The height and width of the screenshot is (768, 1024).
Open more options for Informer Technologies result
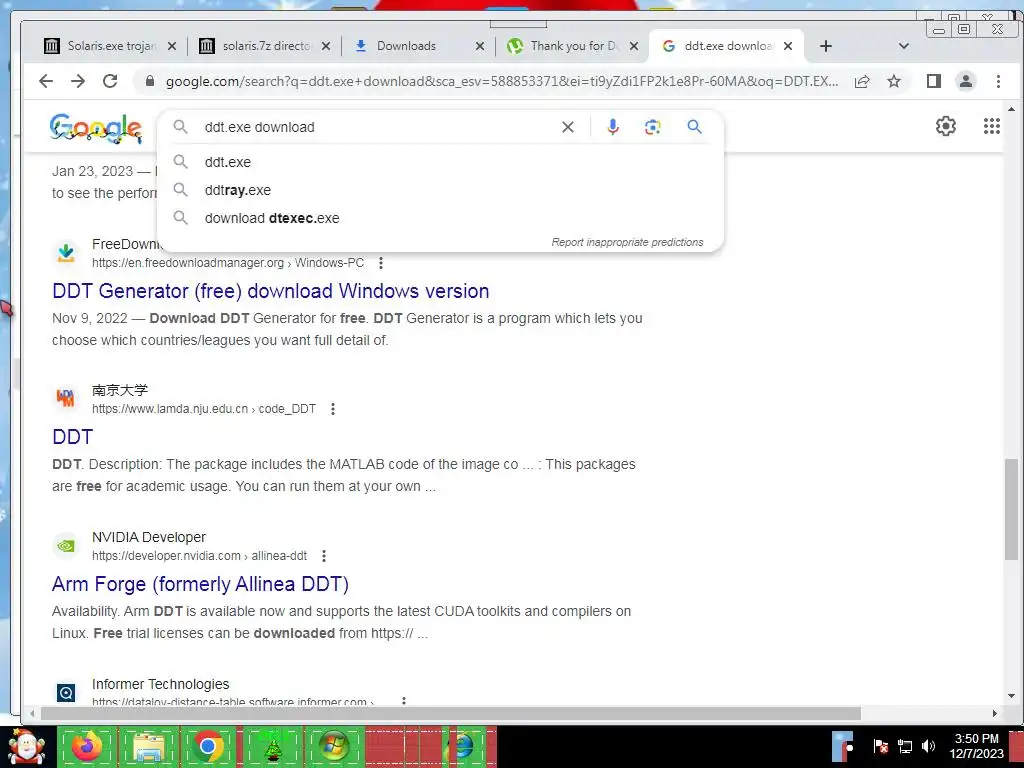(404, 701)
